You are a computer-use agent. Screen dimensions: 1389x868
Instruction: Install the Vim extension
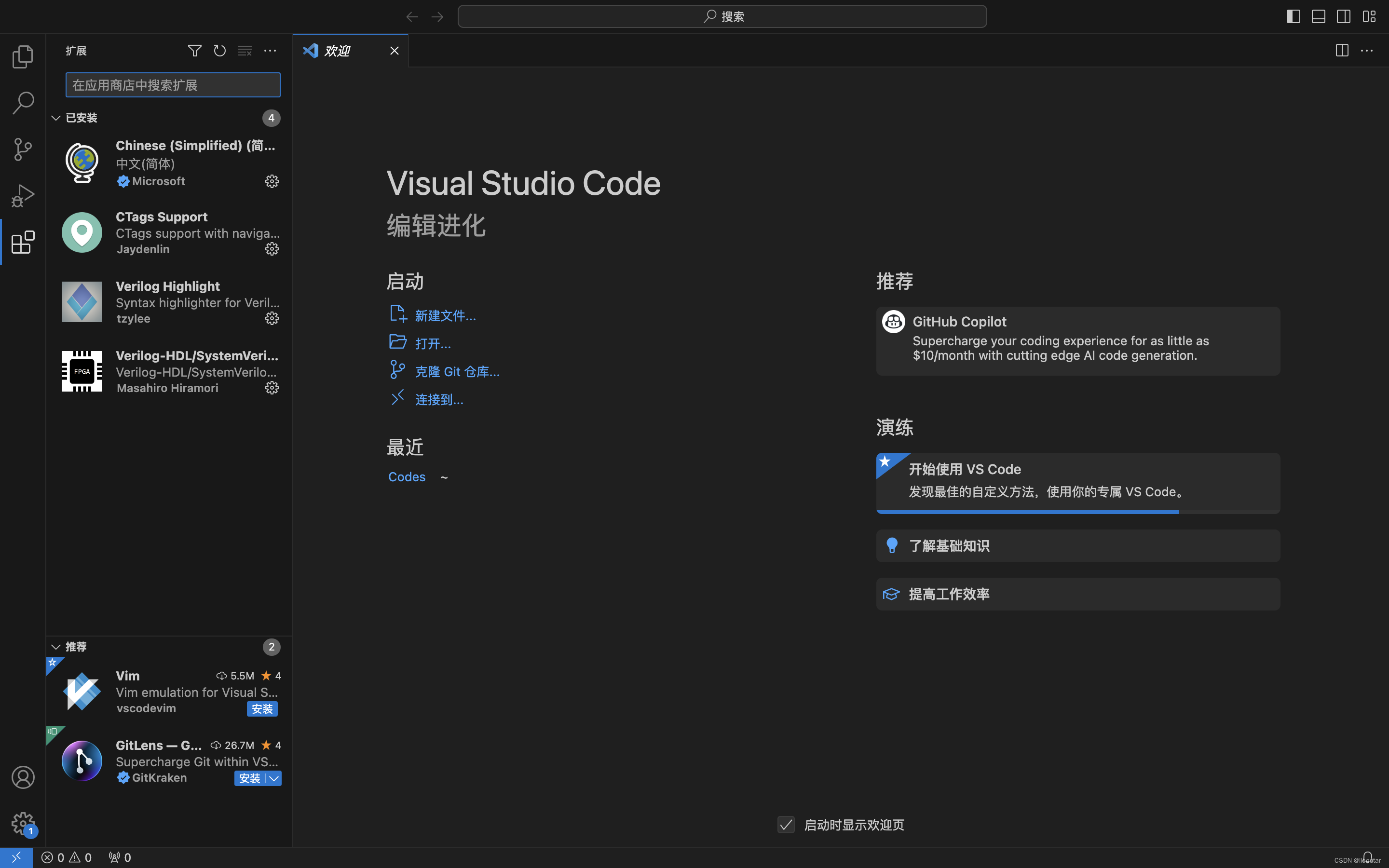(262, 709)
